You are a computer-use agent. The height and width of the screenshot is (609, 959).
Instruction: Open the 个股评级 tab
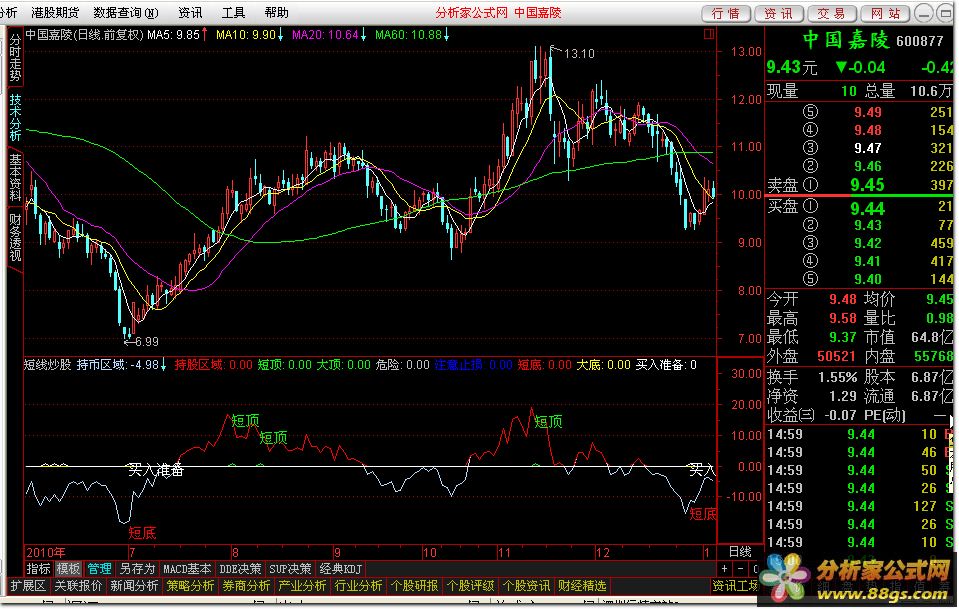pyautogui.click(x=470, y=586)
